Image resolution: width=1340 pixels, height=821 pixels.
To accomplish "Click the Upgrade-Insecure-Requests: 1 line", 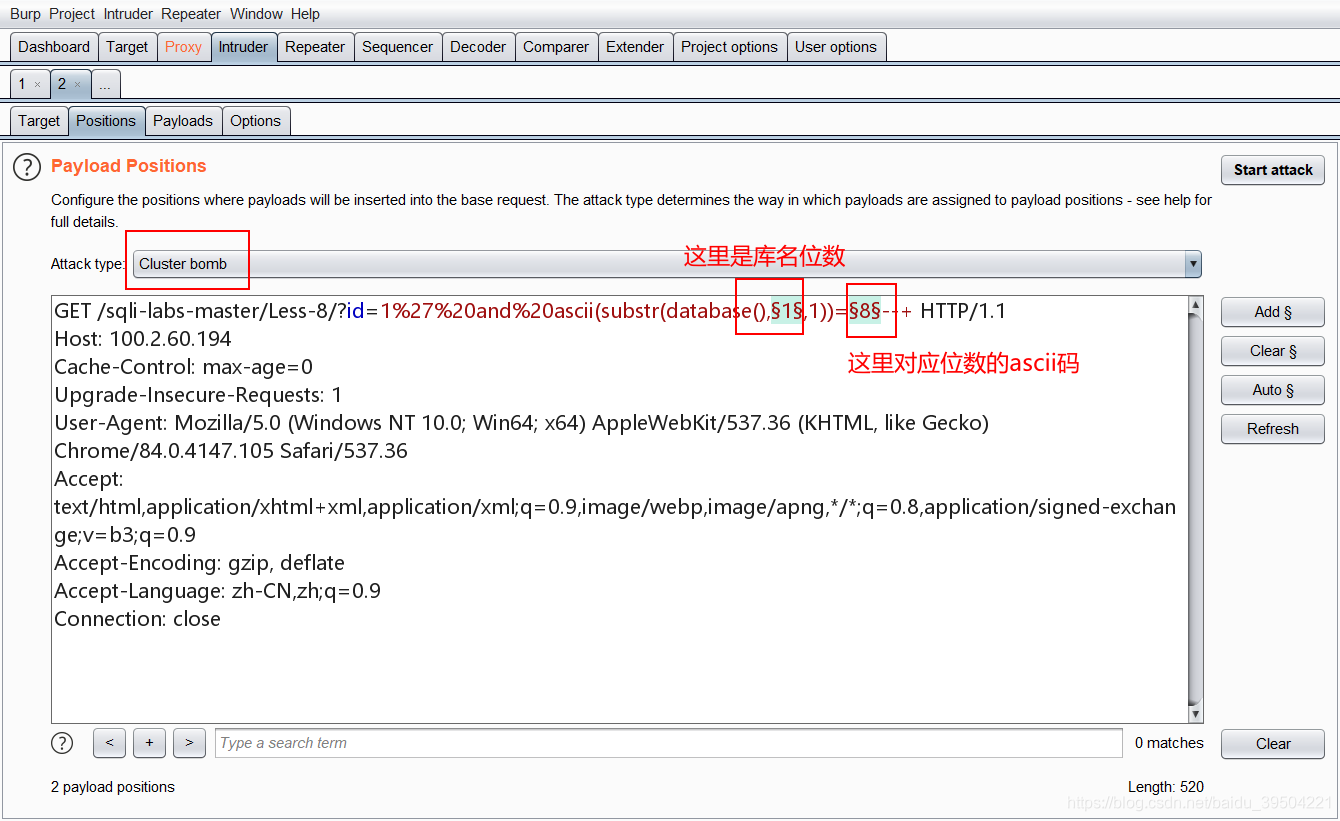I will (198, 395).
